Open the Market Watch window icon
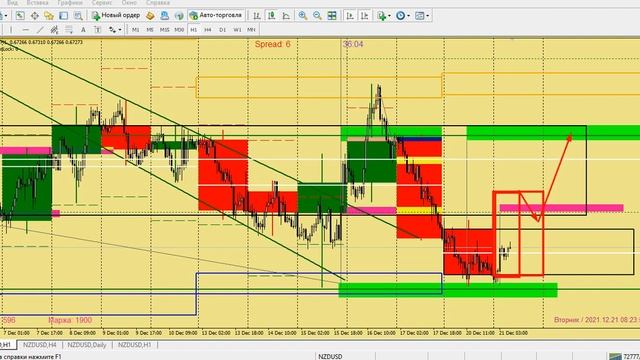Viewport: 640px width, 360px height. pyautogui.click(x=20, y=16)
